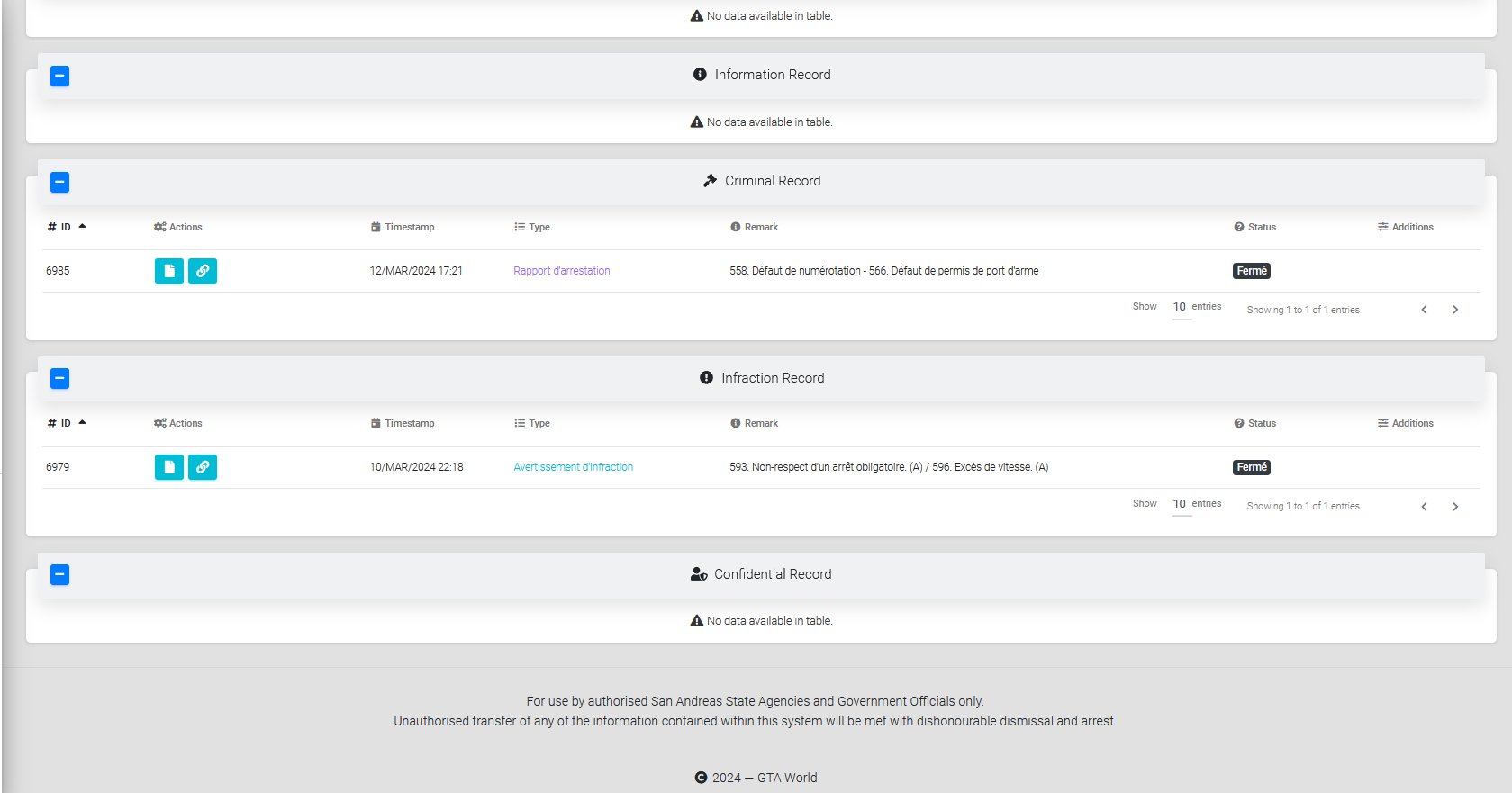The image size is (1512, 793).
Task: Sort Criminal Record by Remark column
Action: click(755, 227)
